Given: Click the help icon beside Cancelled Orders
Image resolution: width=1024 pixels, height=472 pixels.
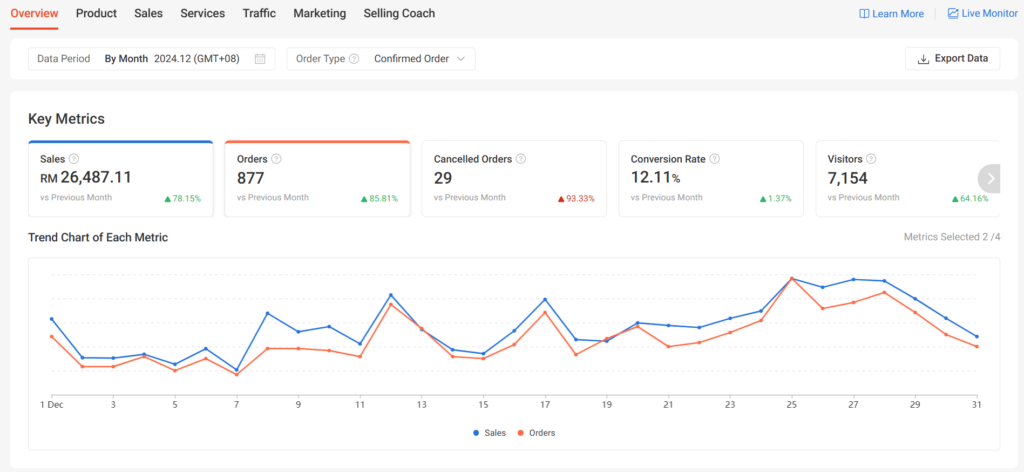Looking at the screenshot, I should (x=521, y=159).
